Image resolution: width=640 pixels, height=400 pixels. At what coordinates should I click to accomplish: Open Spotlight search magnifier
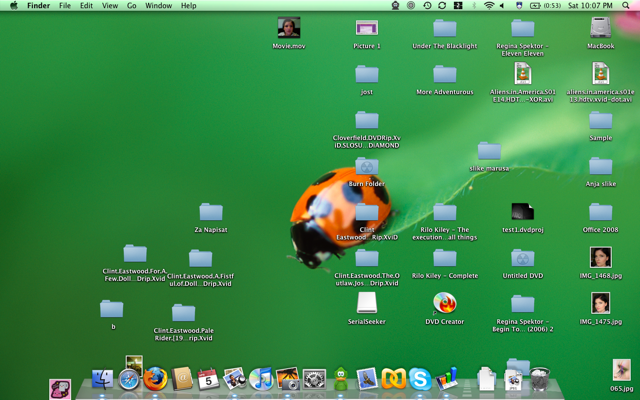(x=626, y=5)
